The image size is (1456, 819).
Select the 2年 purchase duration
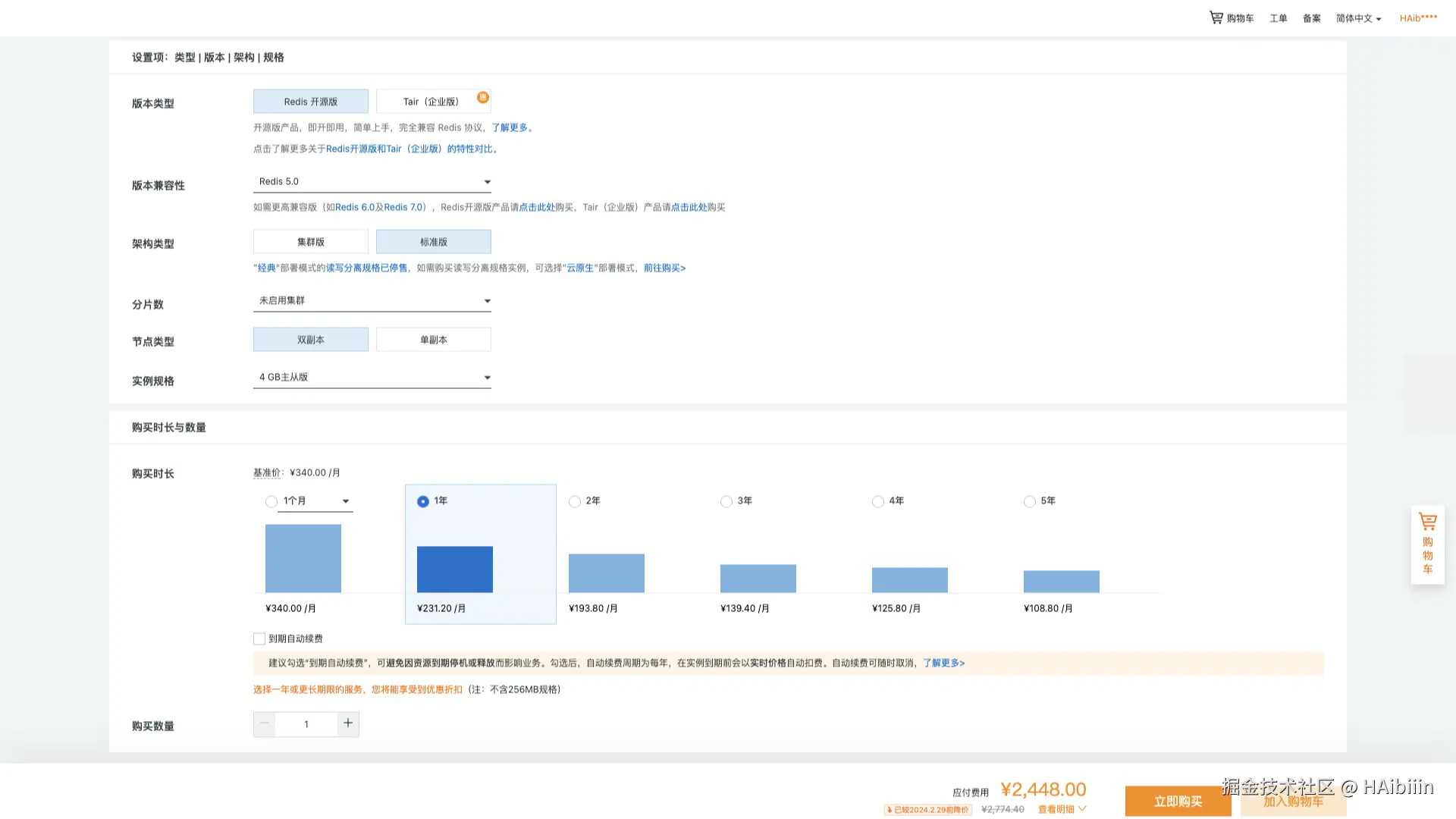pyautogui.click(x=574, y=501)
